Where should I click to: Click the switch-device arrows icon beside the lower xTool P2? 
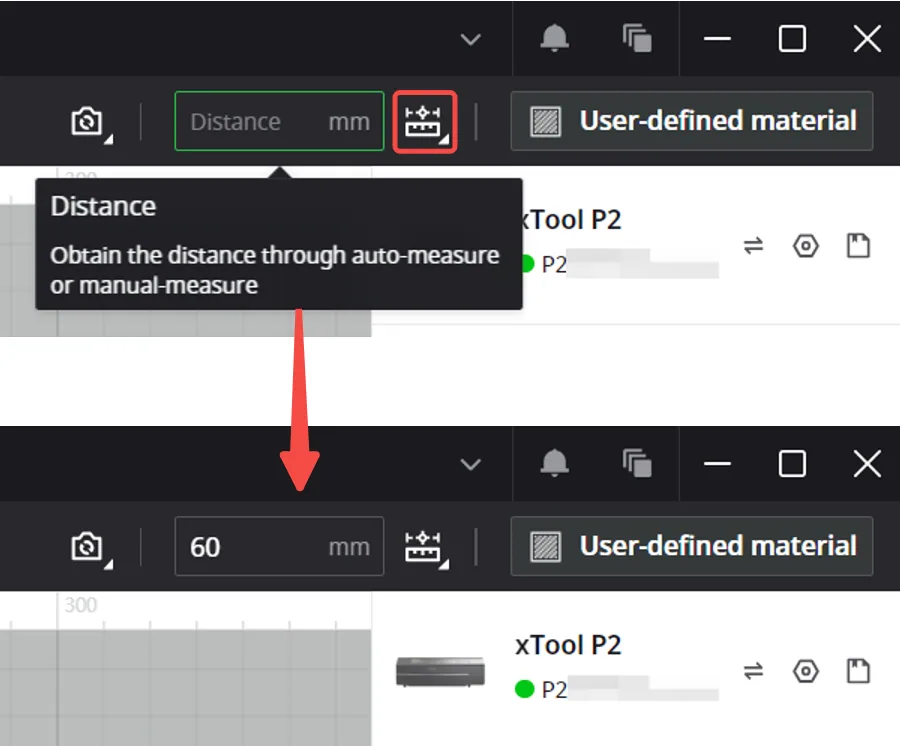[754, 671]
